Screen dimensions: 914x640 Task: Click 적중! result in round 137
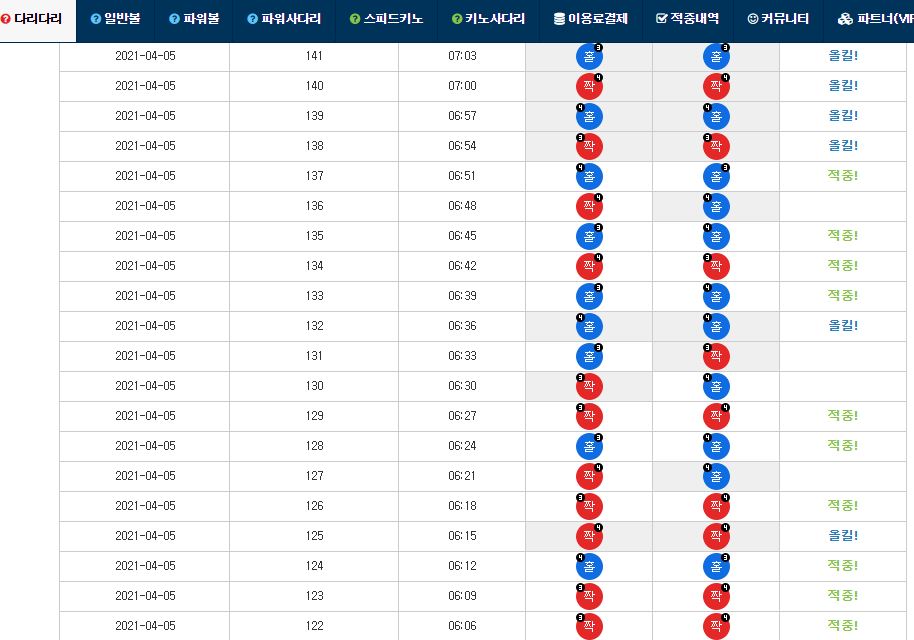pos(843,175)
